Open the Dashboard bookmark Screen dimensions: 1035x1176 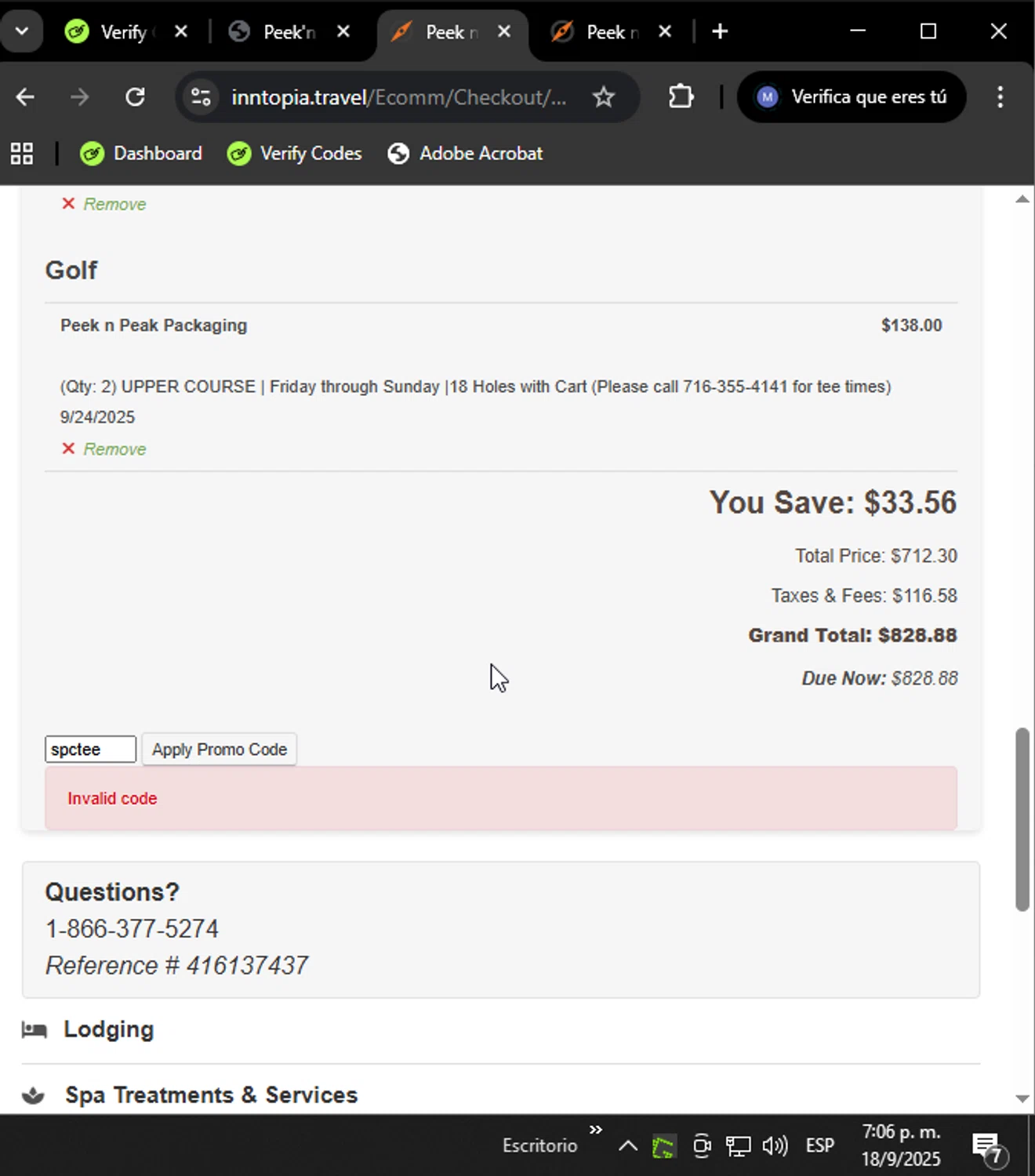click(141, 154)
